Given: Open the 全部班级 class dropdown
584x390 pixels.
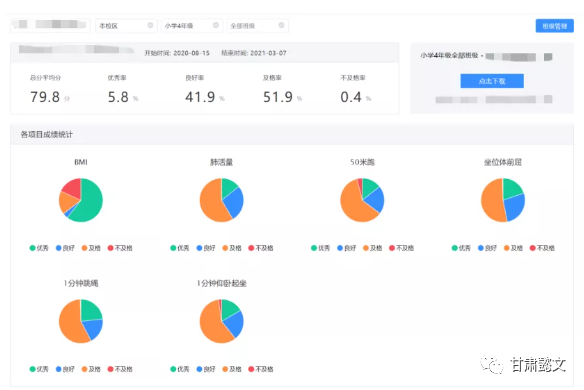Looking at the screenshot, I should [257, 25].
